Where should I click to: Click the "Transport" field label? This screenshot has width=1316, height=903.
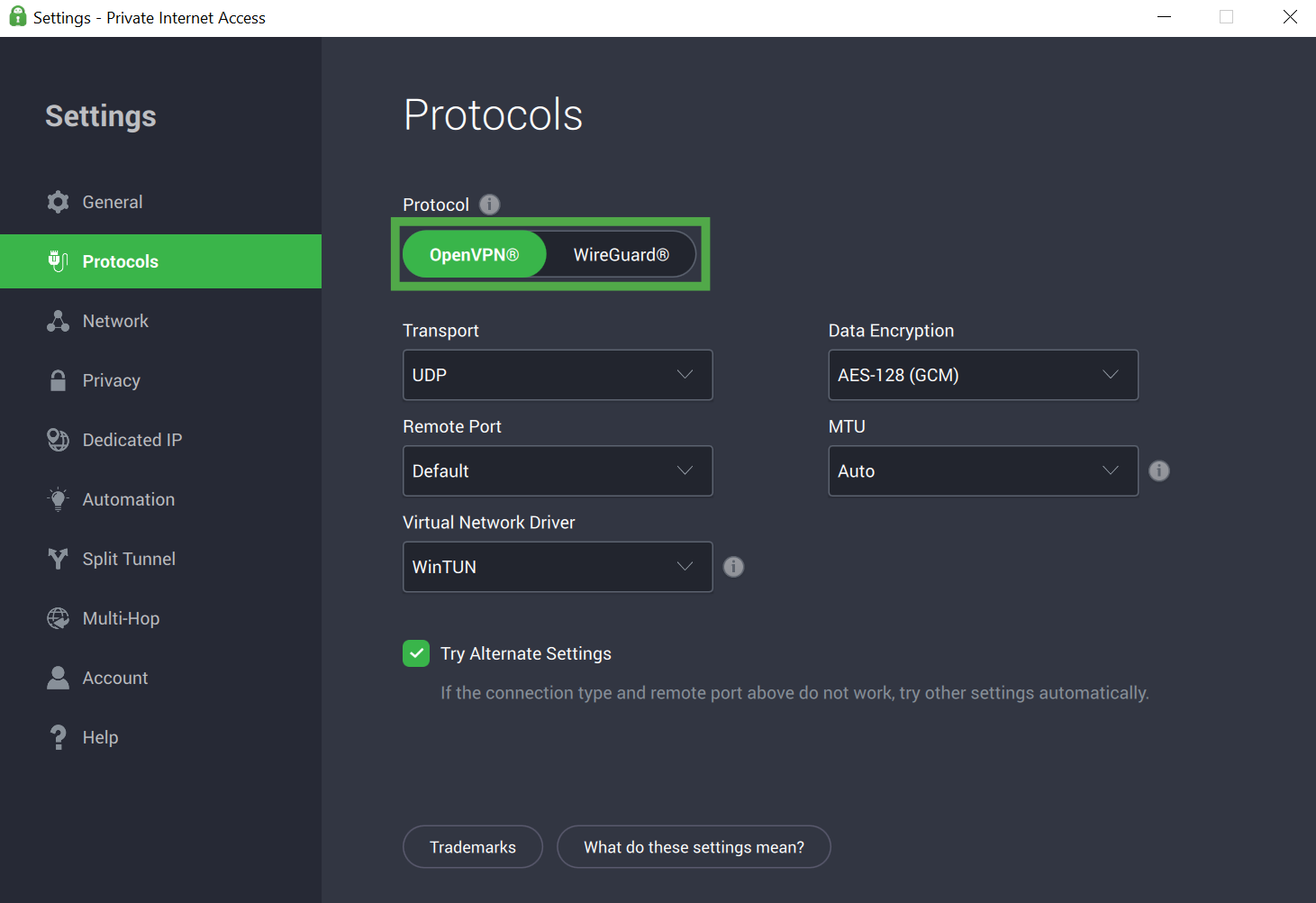440,331
